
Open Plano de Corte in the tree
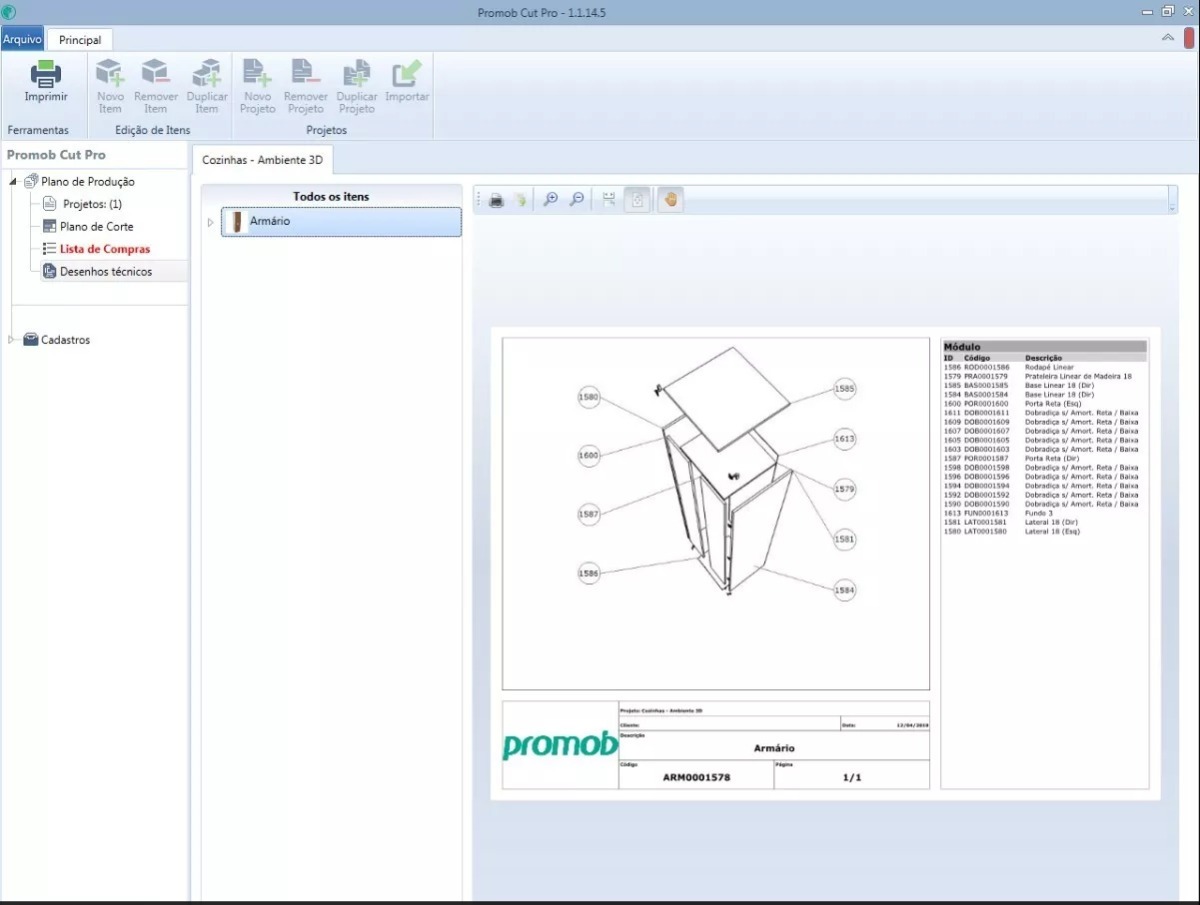pyautogui.click(x=96, y=226)
